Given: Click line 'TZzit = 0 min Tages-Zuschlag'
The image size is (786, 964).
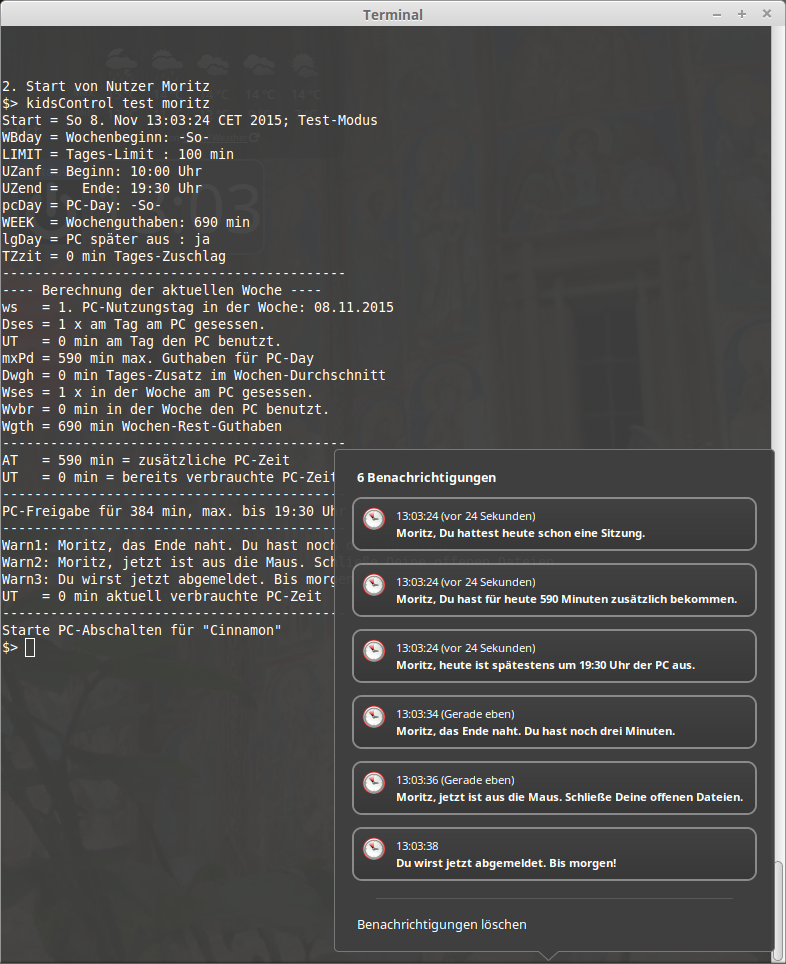Looking at the screenshot, I should coord(114,256).
